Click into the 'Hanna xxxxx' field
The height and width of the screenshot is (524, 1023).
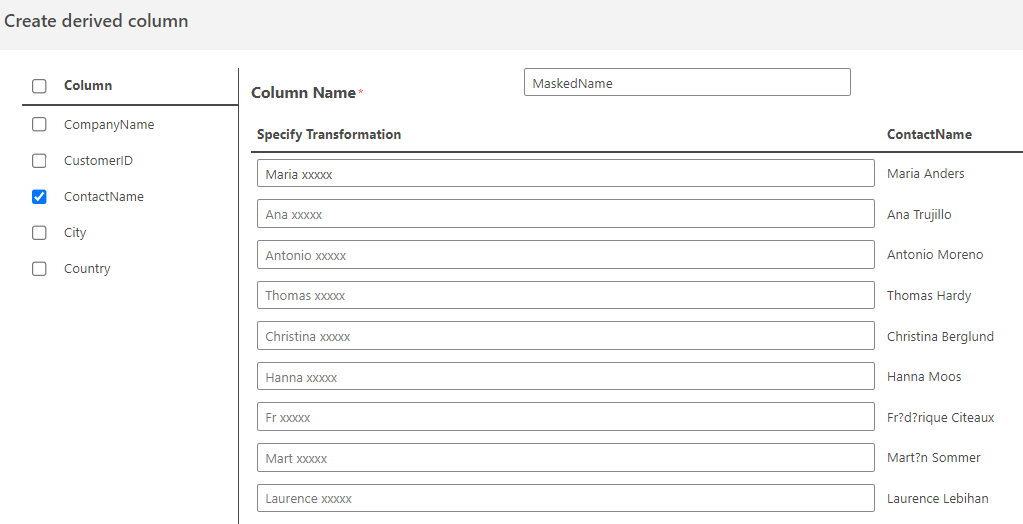(565, 377)
